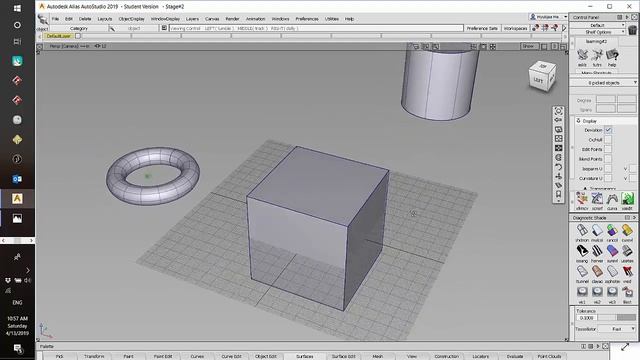Open the Utilities menu

click(x=331, y=19)
